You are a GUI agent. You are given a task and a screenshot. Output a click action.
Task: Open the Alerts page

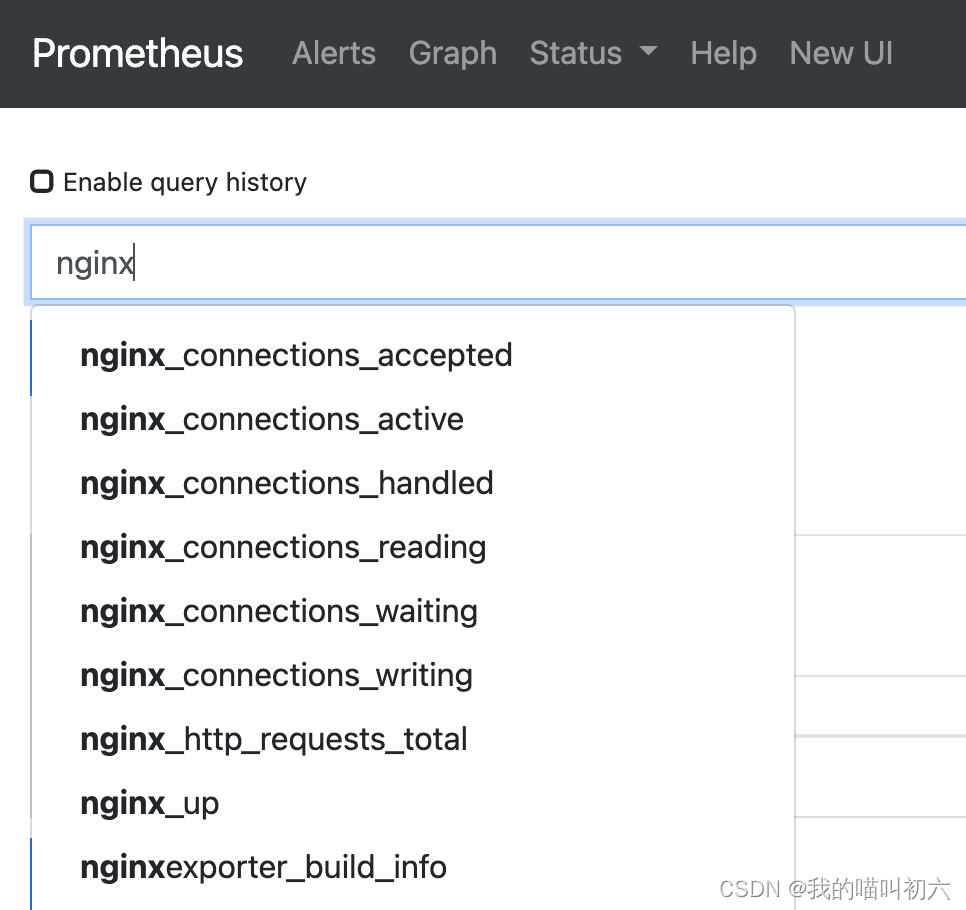click(x=333, y=54)
